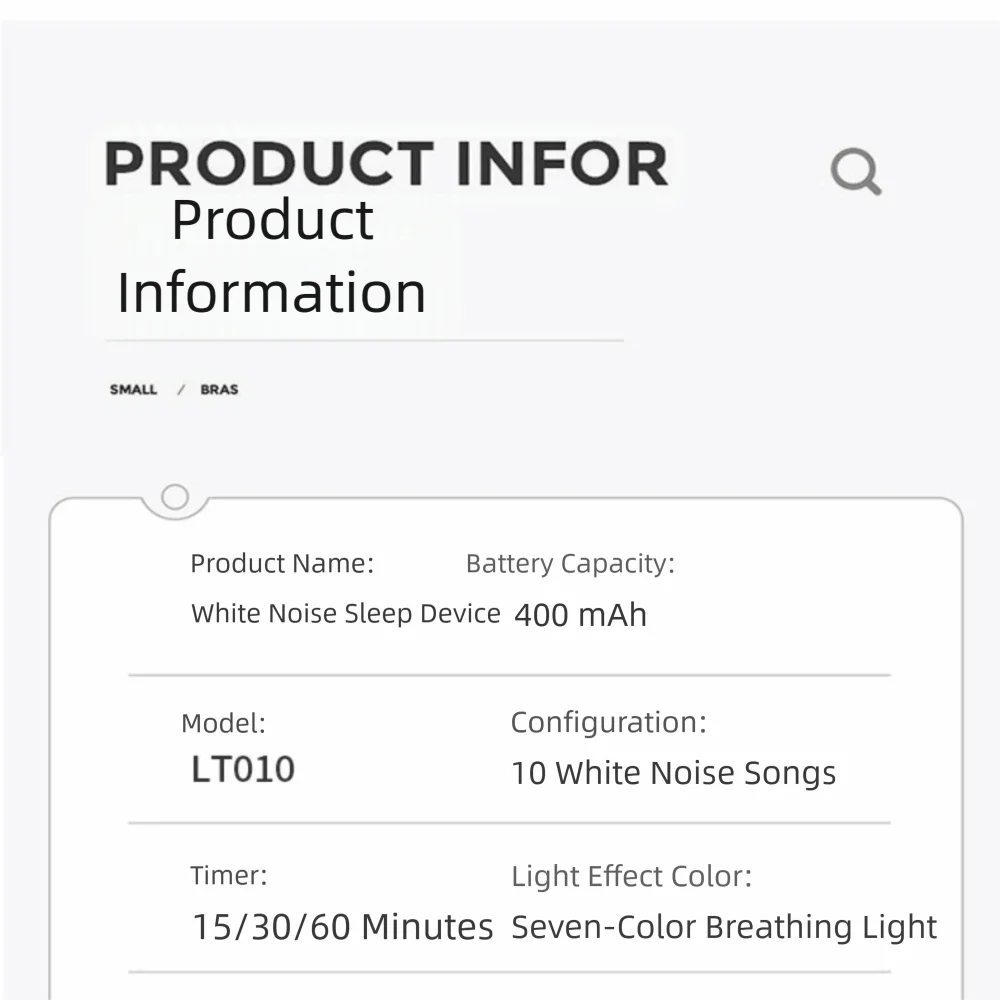Click the slash separator between SMALL and BRAS
The width and height of the screenshot is (1000, 1000).
[x=181, y=390]
